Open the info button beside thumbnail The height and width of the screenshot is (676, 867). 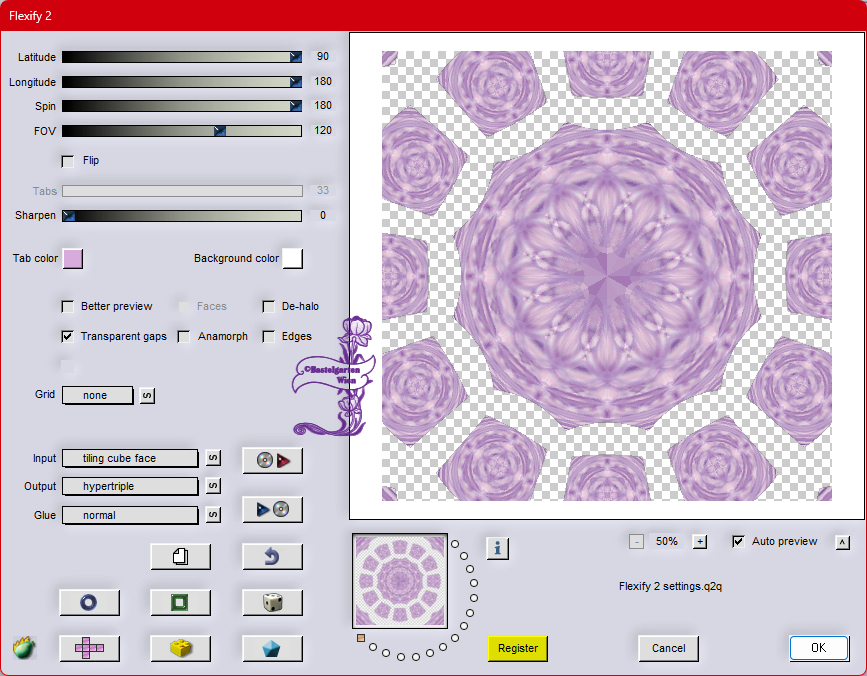[497, 547]
